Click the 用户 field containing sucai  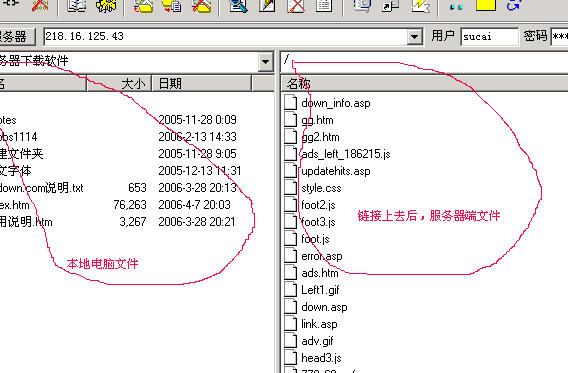[x=489, y=37]
